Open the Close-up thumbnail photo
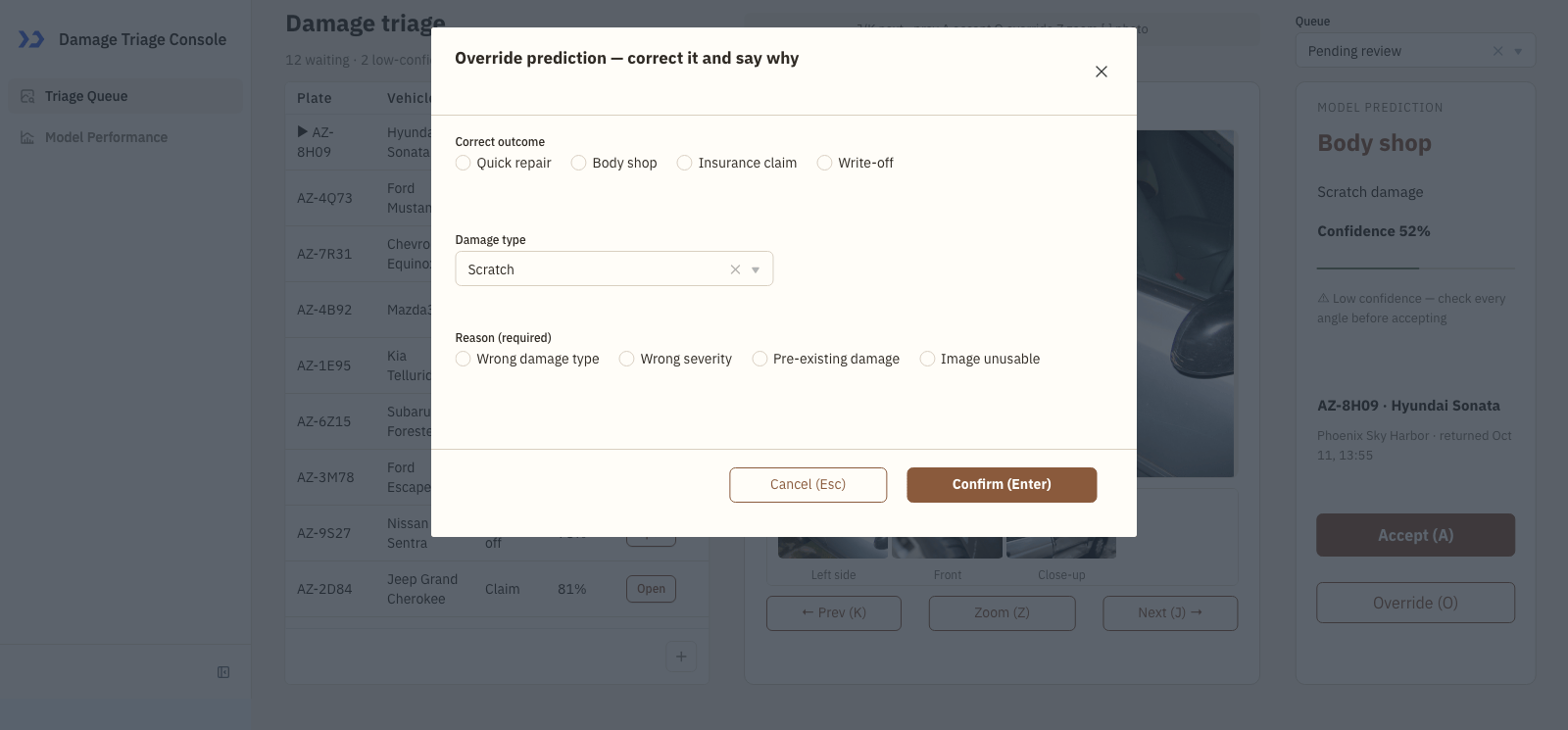The image size is (1568, 730). tap(1061, 547)
